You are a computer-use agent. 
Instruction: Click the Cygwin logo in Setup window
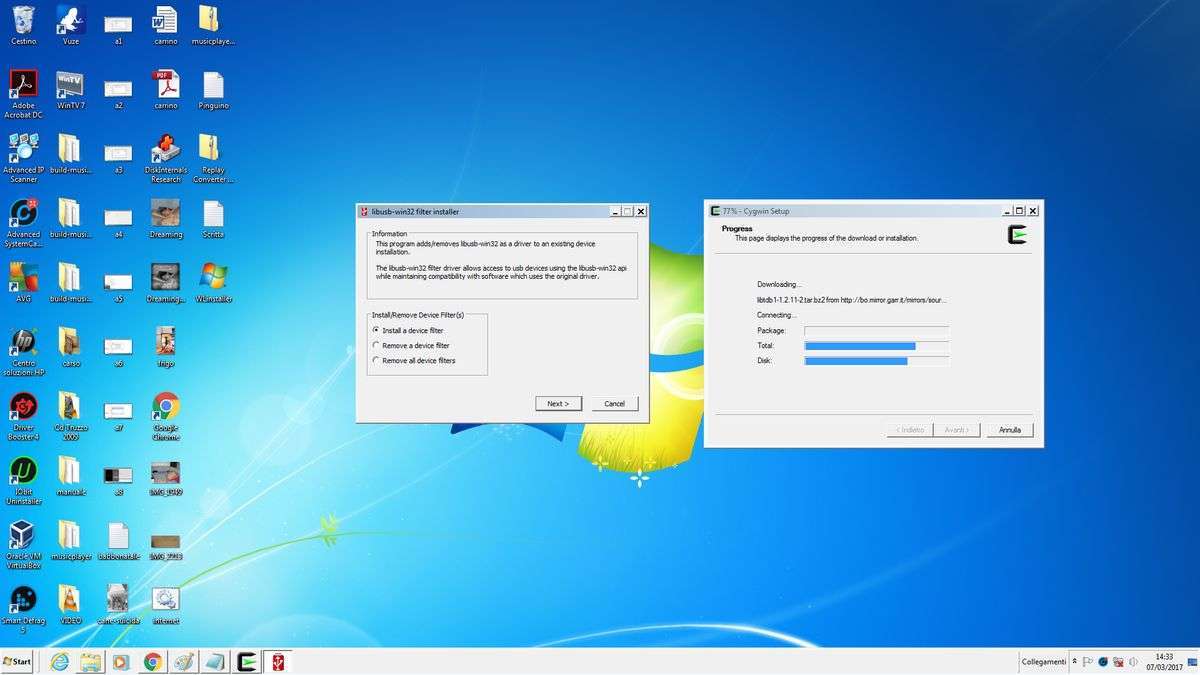[1018, 235]
